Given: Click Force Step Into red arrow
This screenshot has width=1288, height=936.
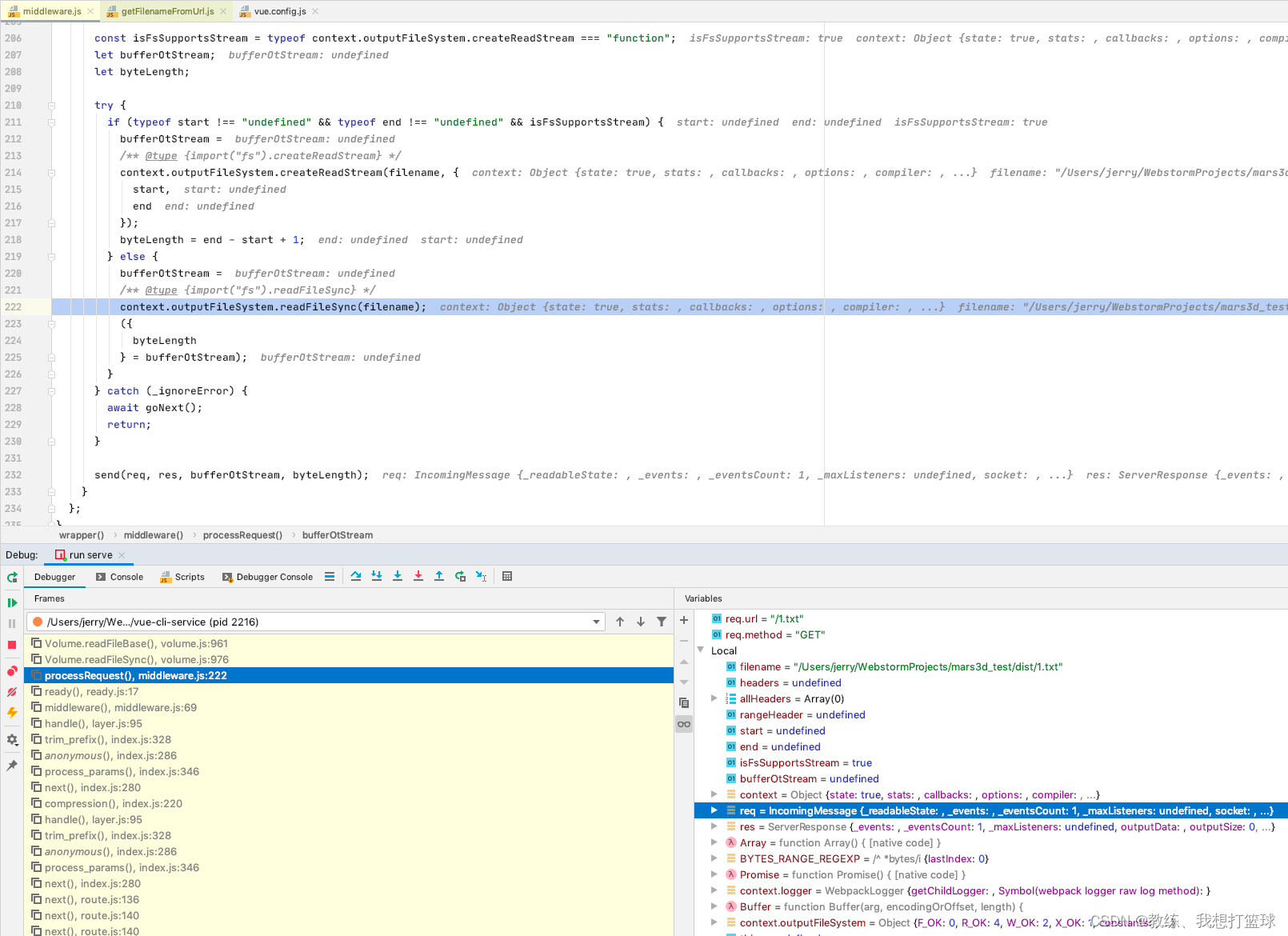Looking at the screenshot, I should tap(418, 576).
